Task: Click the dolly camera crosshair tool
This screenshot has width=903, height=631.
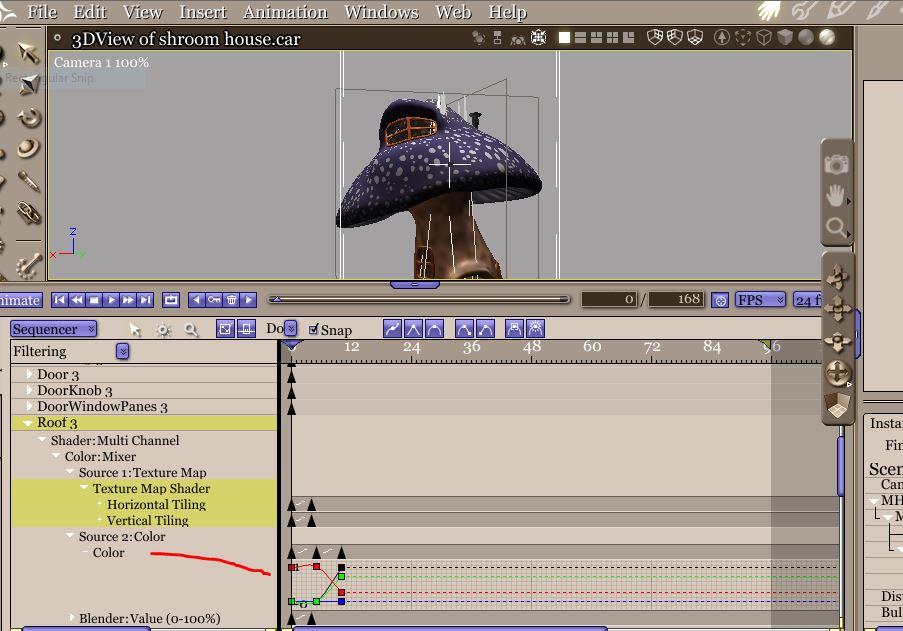Action: coord(838,372)
